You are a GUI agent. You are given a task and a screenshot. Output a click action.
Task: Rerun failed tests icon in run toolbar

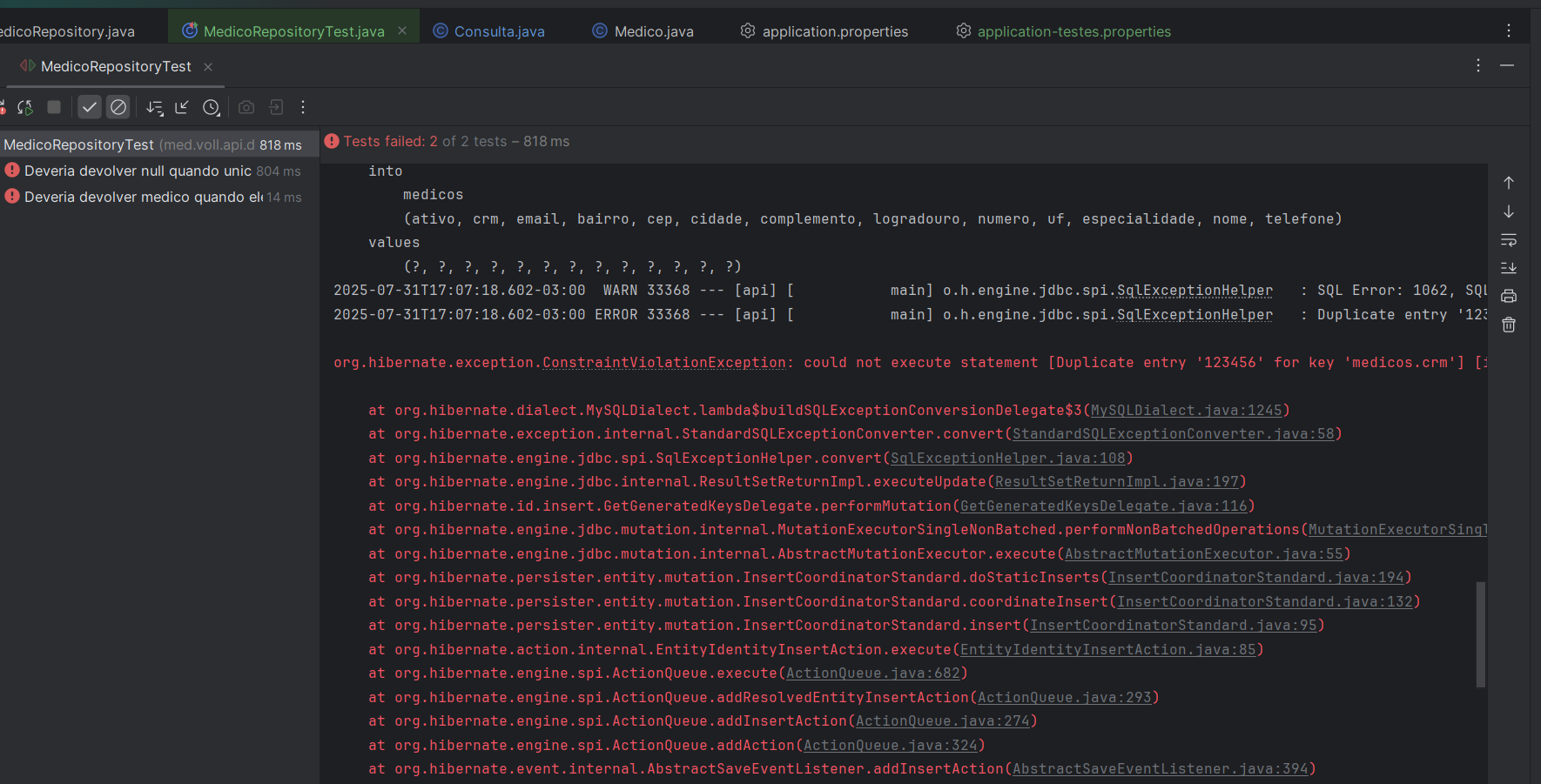3,107
